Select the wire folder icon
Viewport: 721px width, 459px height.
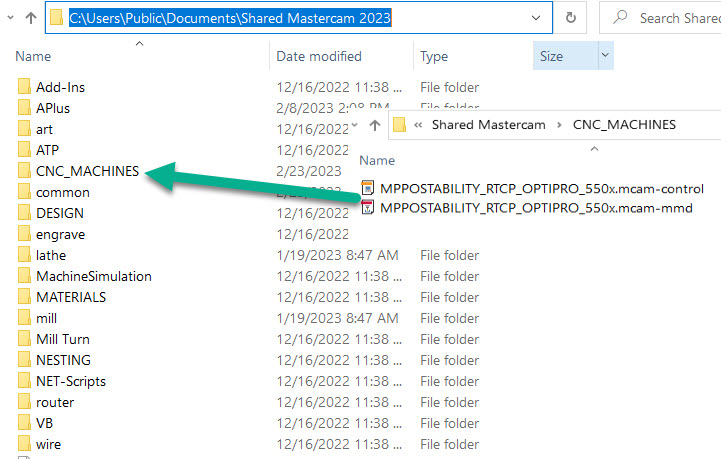[24, 443]
